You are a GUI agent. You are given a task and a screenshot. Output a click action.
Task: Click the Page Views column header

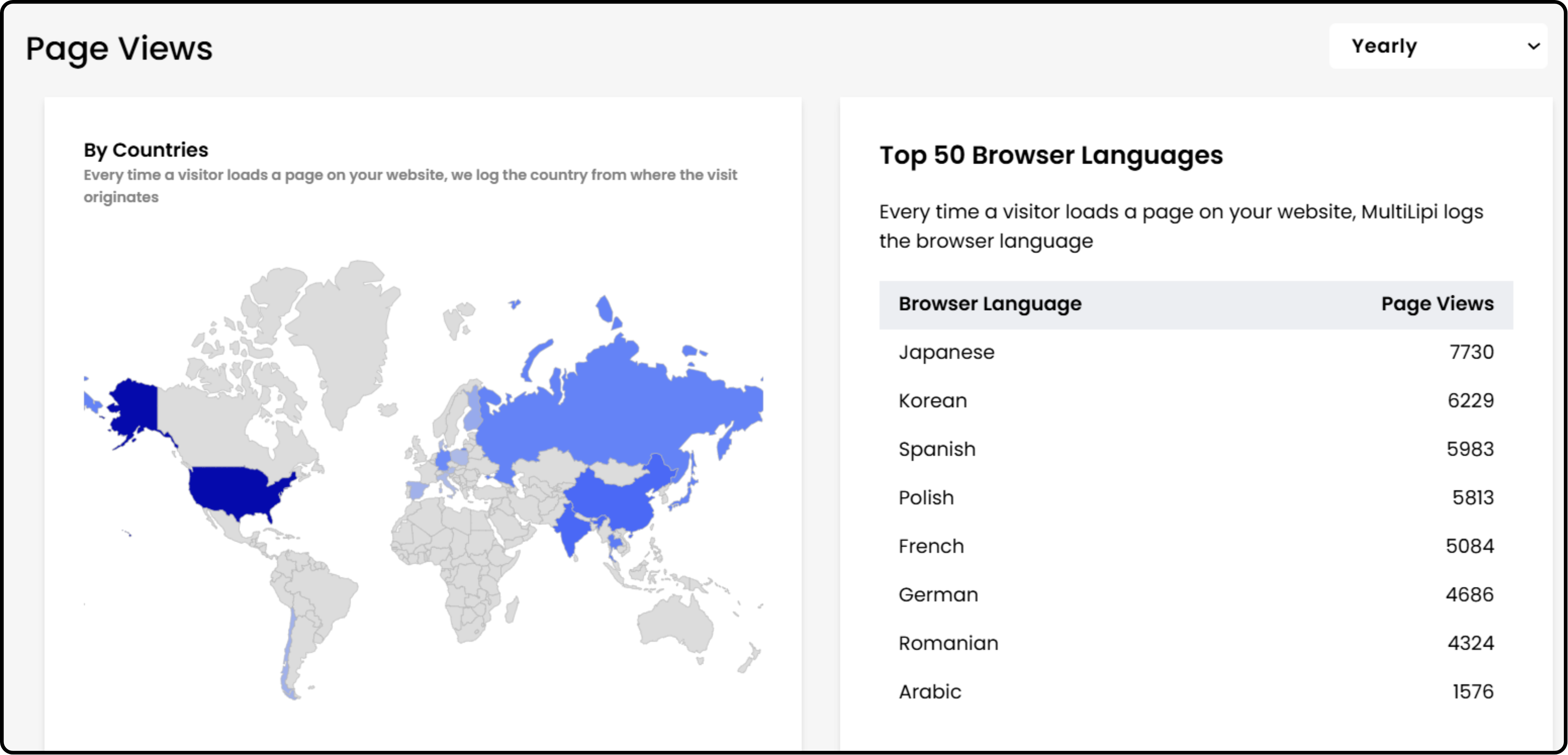1437,304
